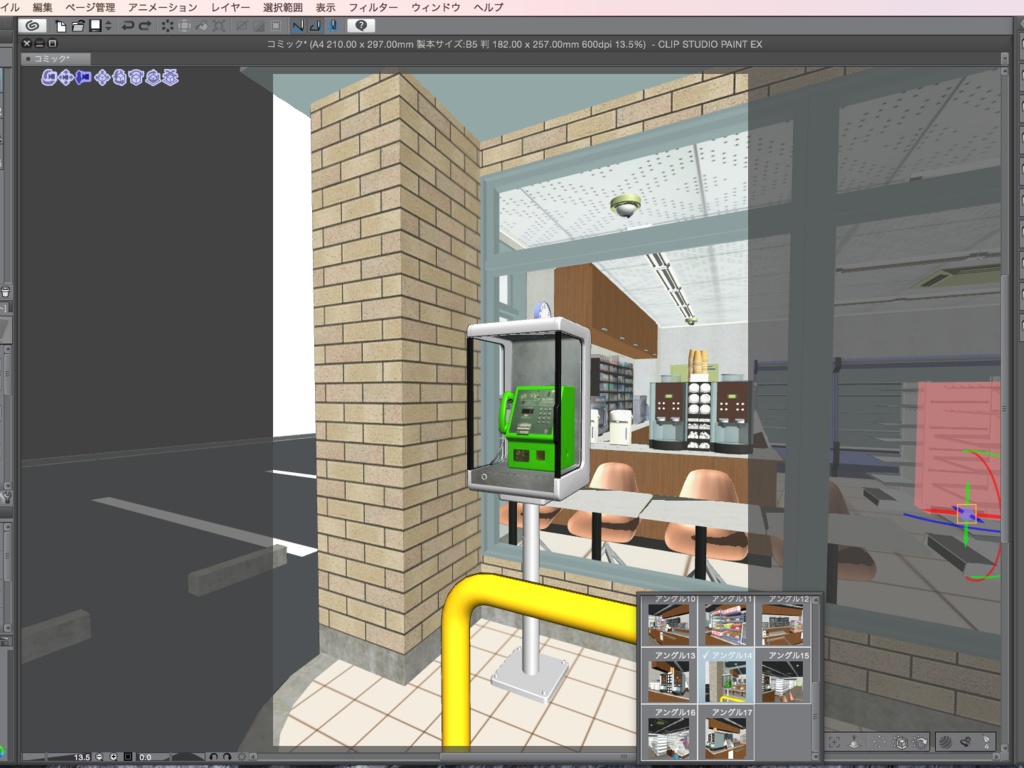
Task: Open the ヘルプ menu
Action: pyautogui.click(x=488, y=7)
